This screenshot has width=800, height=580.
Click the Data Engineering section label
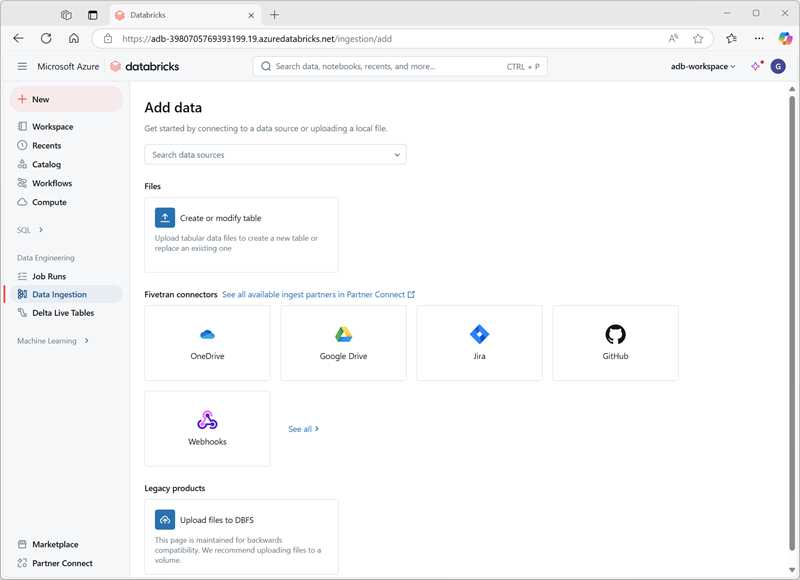click(x=46, y=258)
